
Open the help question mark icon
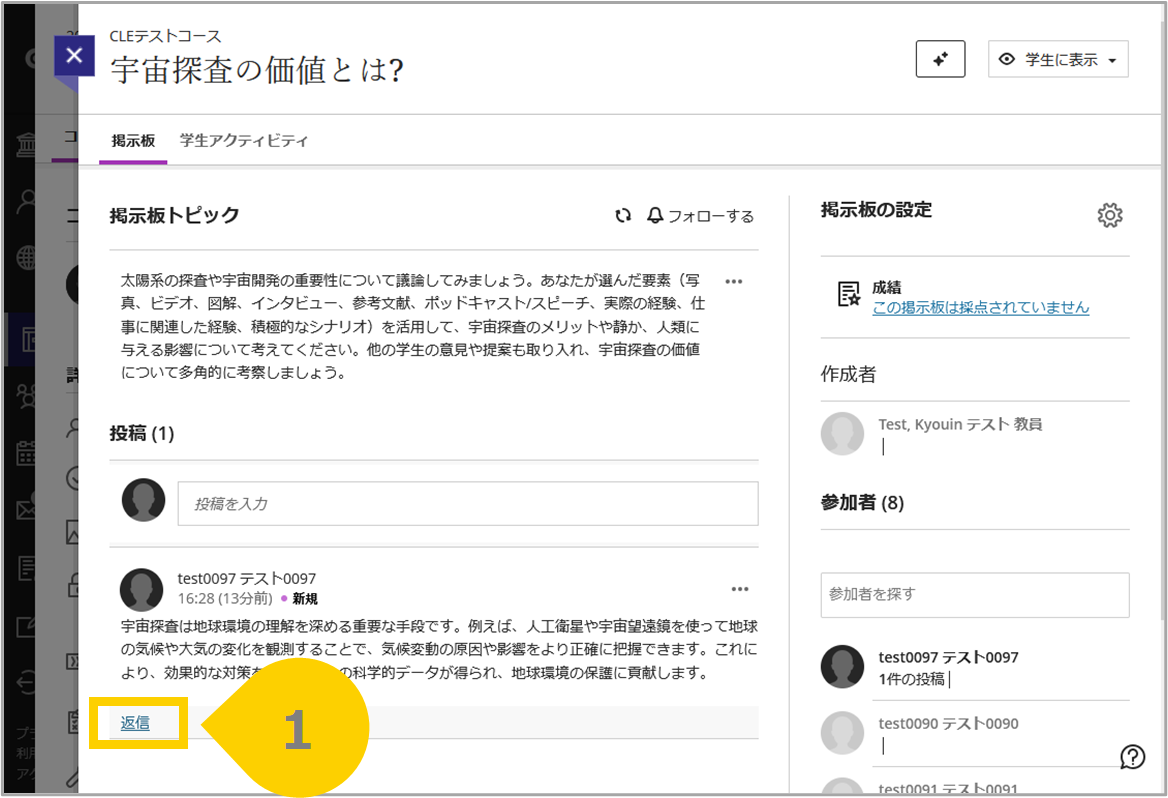point(1132,757)
